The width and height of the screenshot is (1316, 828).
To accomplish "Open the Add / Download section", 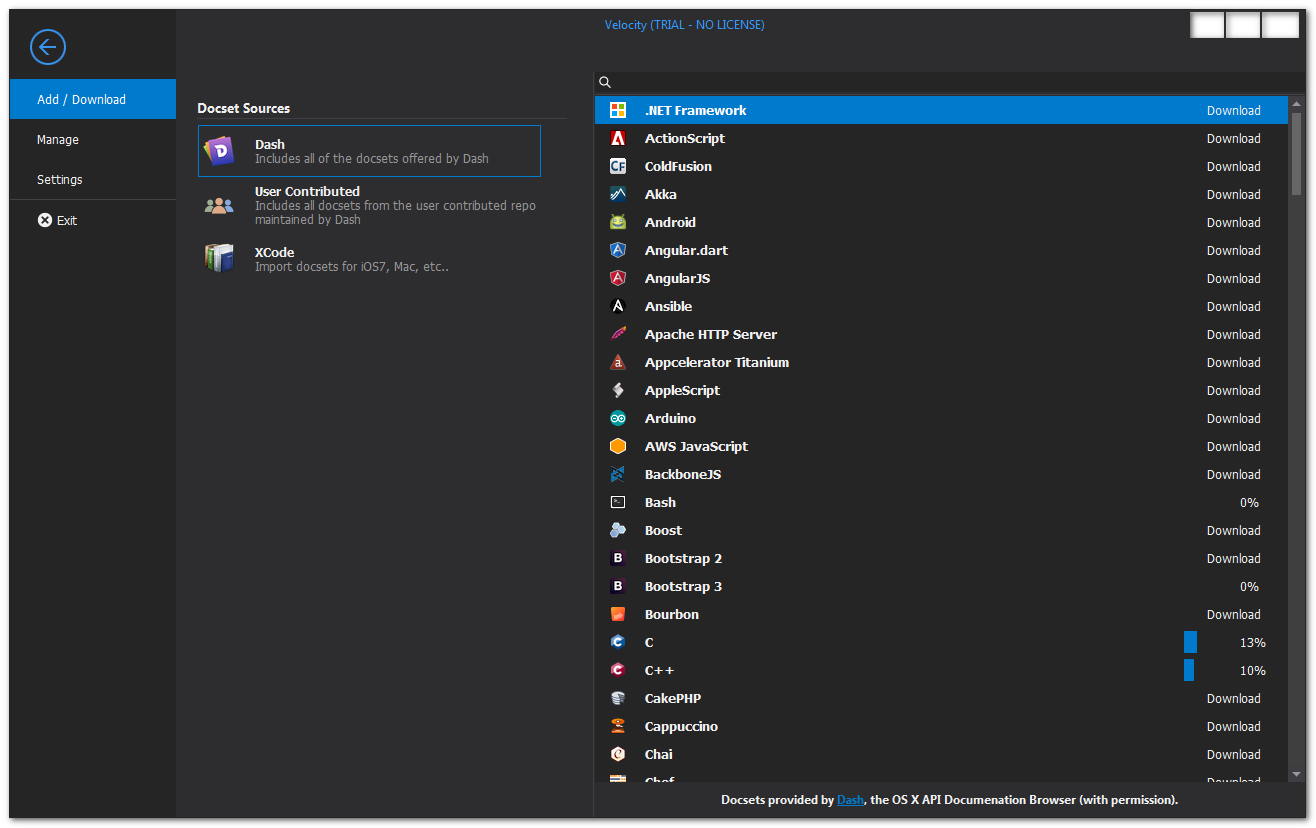I will coord(93,99).
